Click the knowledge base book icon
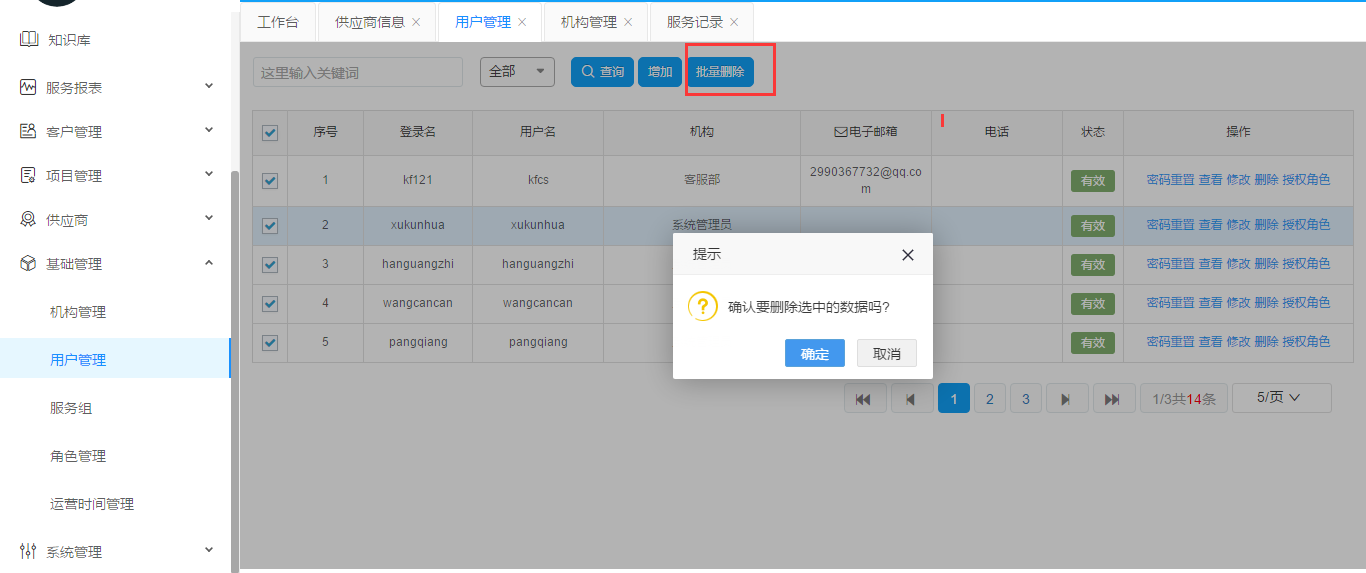This screenshot has width=1366, height=573. 28,40
